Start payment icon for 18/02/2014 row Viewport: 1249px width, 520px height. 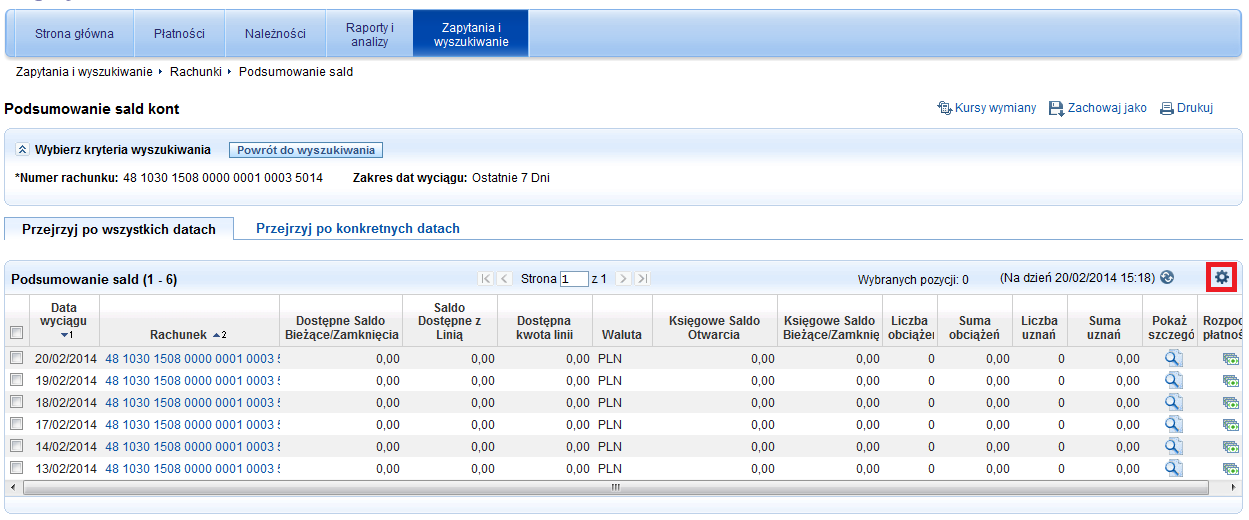(1230, 403)
